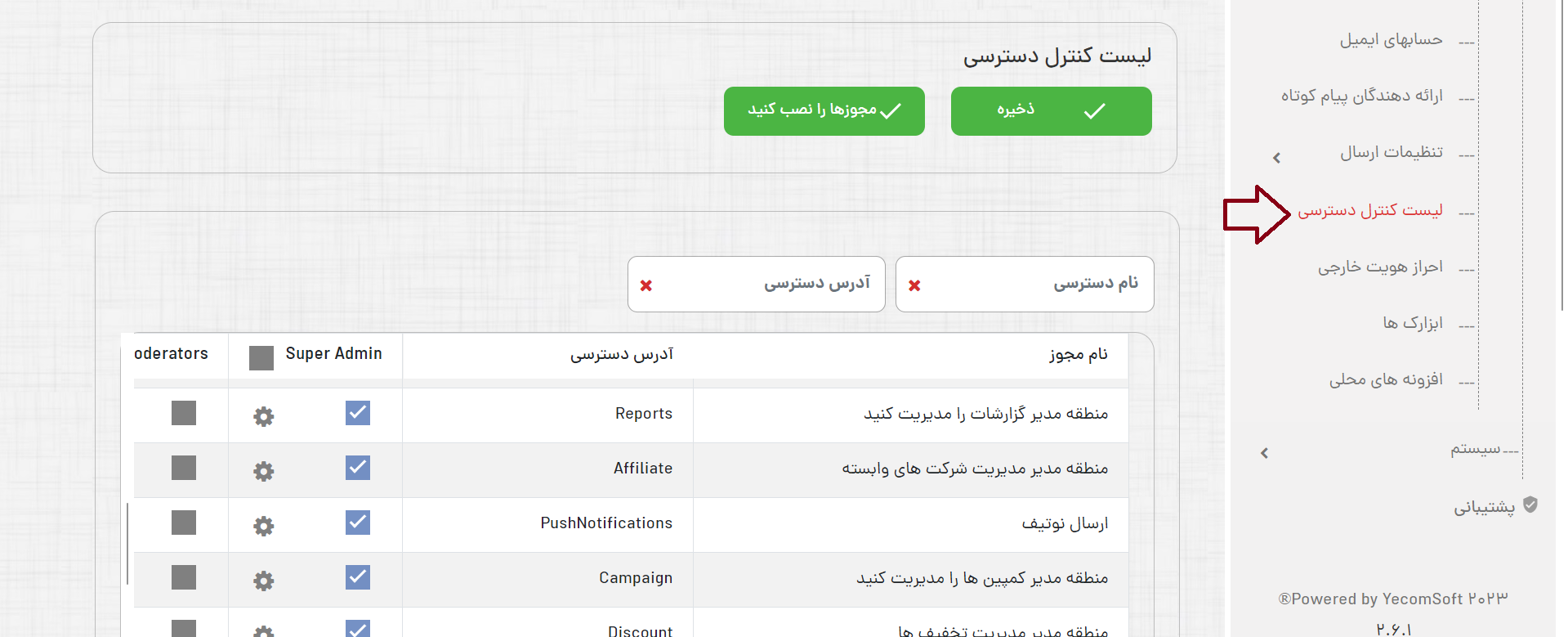
Task: Uncheck Super Admin for the Campaign row
Action: [358, 577]
